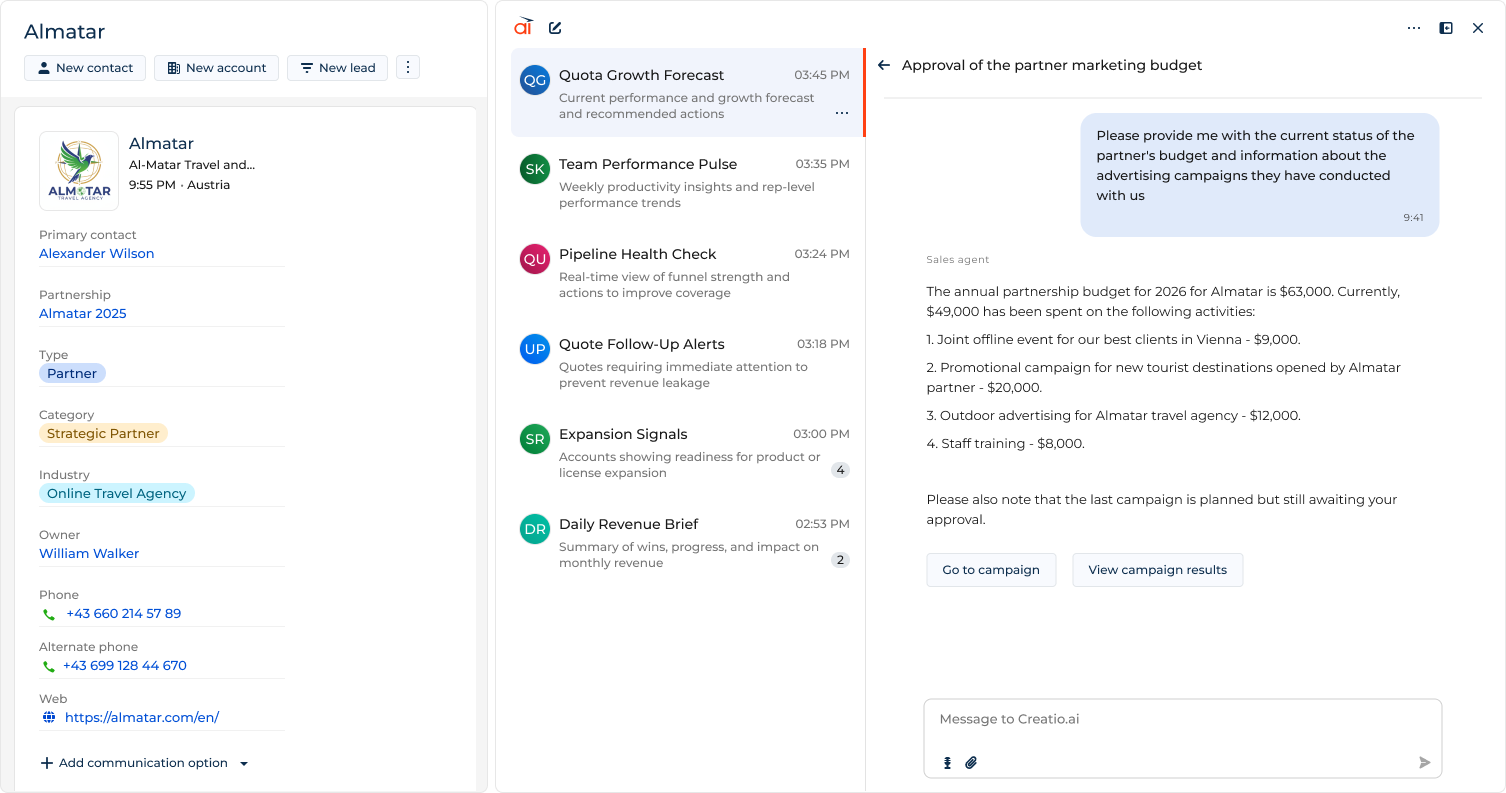Open the vertical three-dot menu beside New lead

[408, 67]
